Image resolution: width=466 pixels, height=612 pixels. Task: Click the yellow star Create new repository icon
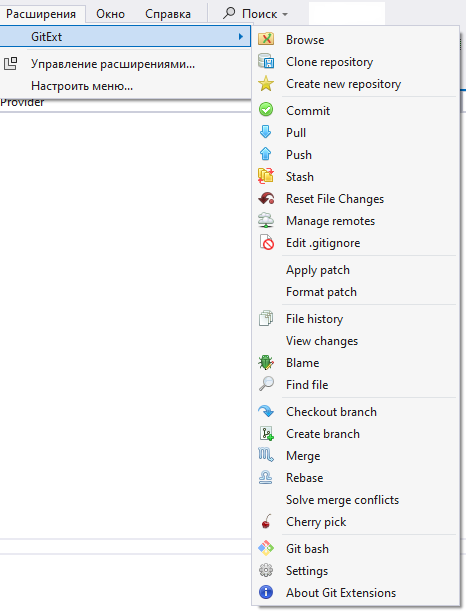click(x=266, y=84)
